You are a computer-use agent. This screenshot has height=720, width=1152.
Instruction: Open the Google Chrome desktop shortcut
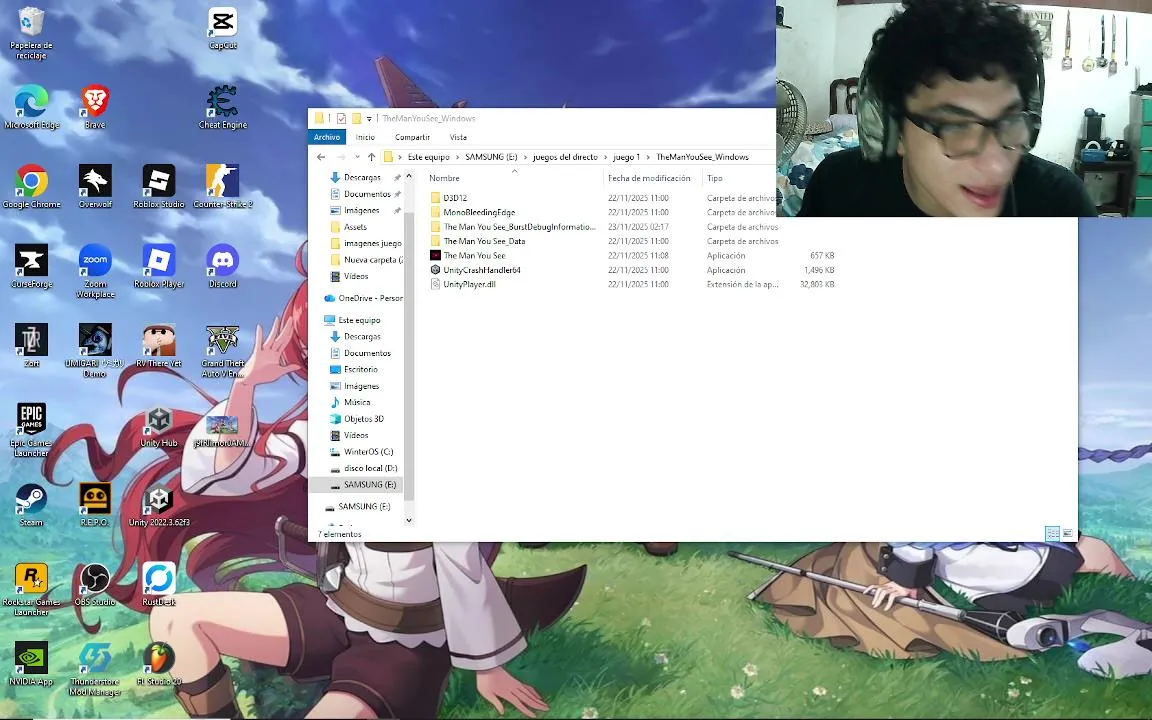tap(32, 187)
